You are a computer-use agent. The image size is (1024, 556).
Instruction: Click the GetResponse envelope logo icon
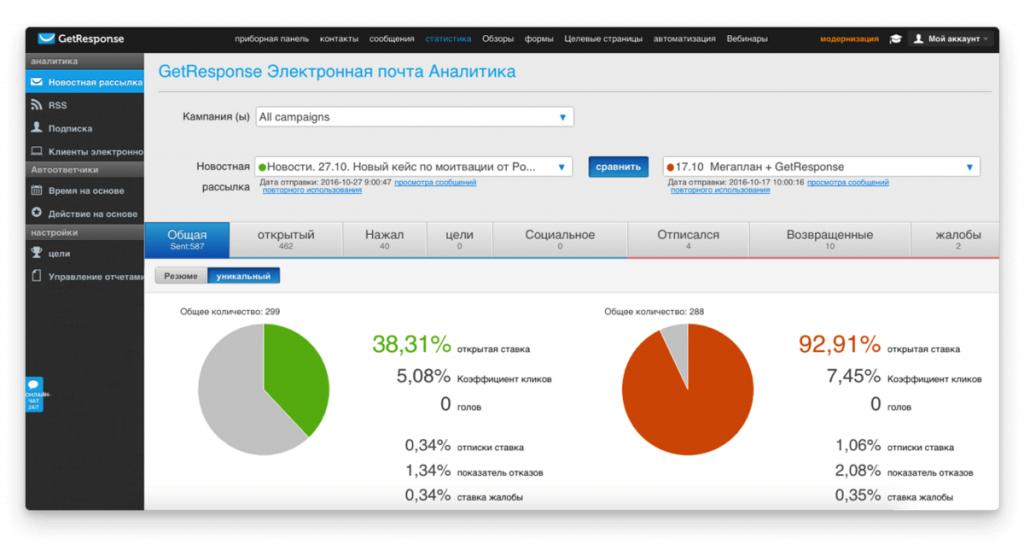(46, 39)
